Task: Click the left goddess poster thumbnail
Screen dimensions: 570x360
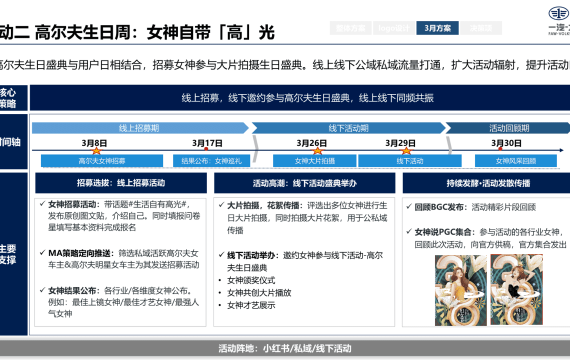Action: coord(461,290)
